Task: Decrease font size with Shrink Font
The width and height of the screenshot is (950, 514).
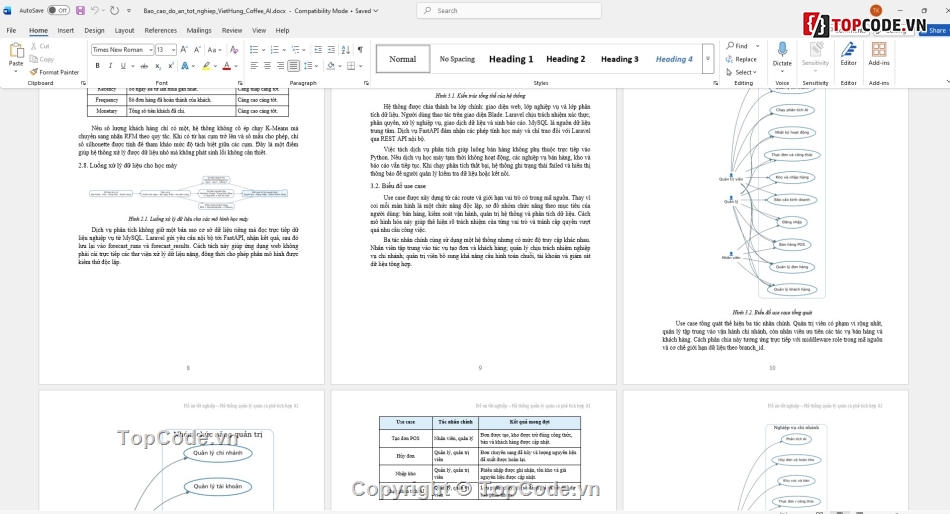Action: coord(197,50)
